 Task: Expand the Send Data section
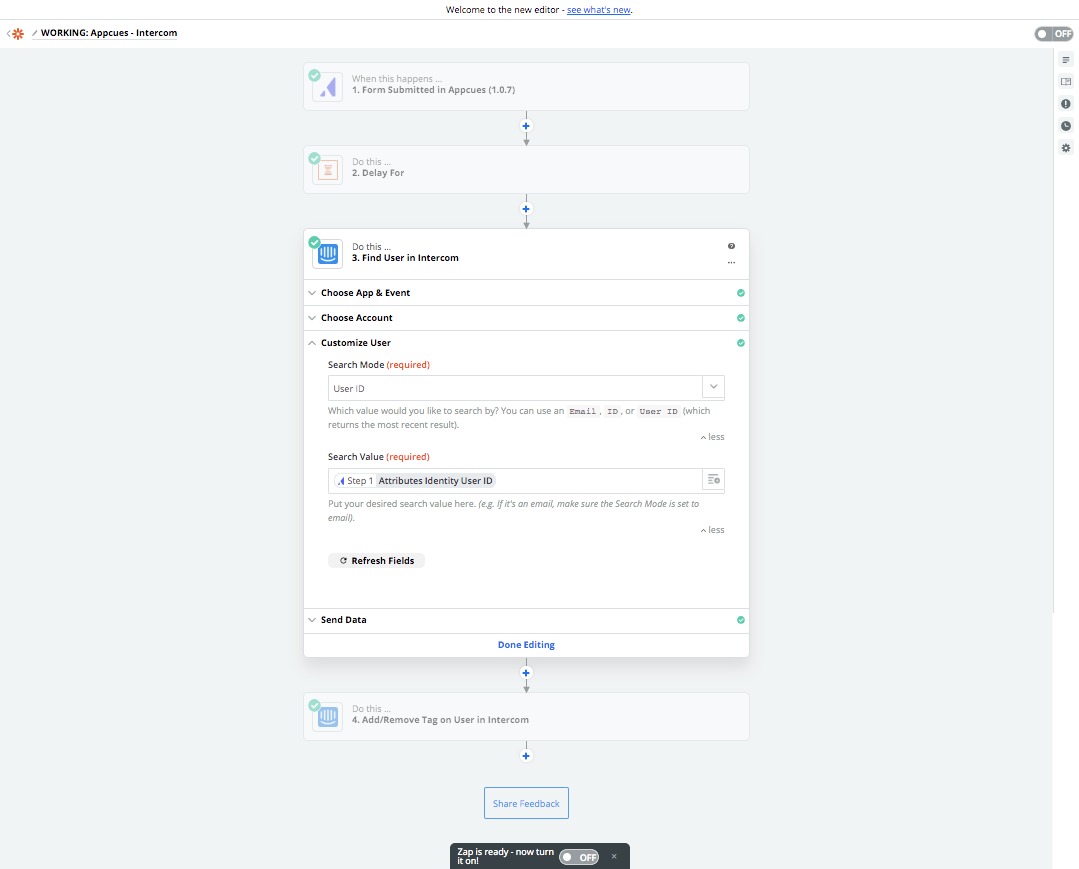(x=526, y=620)
